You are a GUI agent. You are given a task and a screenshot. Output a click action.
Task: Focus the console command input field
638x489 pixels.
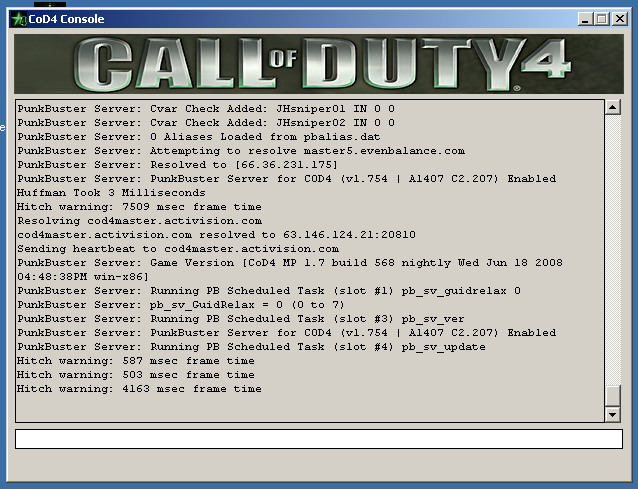(319, 439)
